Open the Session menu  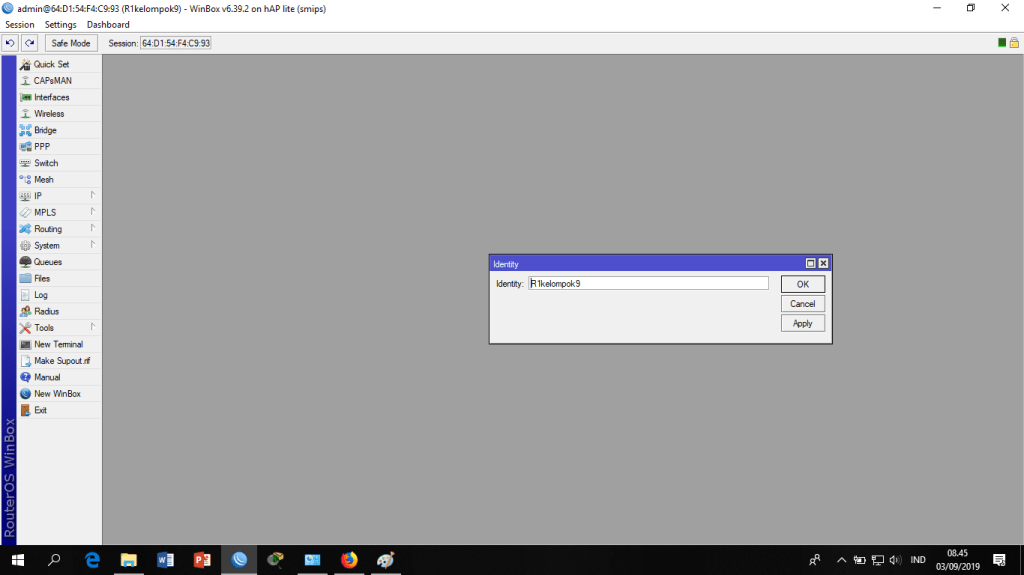(x=20, y=24)
